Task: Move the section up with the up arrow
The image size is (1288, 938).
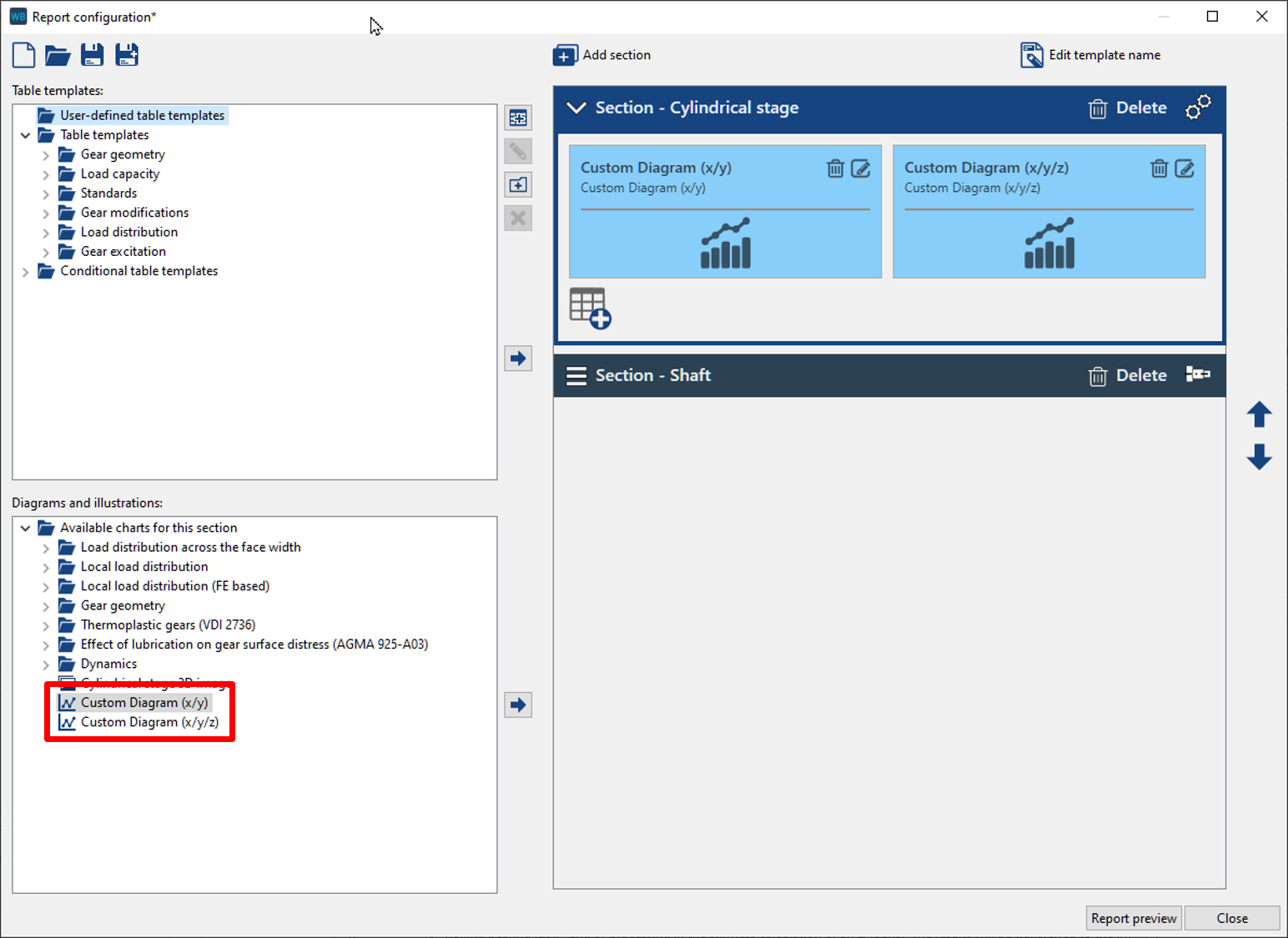Action: tap(1259, 414)
